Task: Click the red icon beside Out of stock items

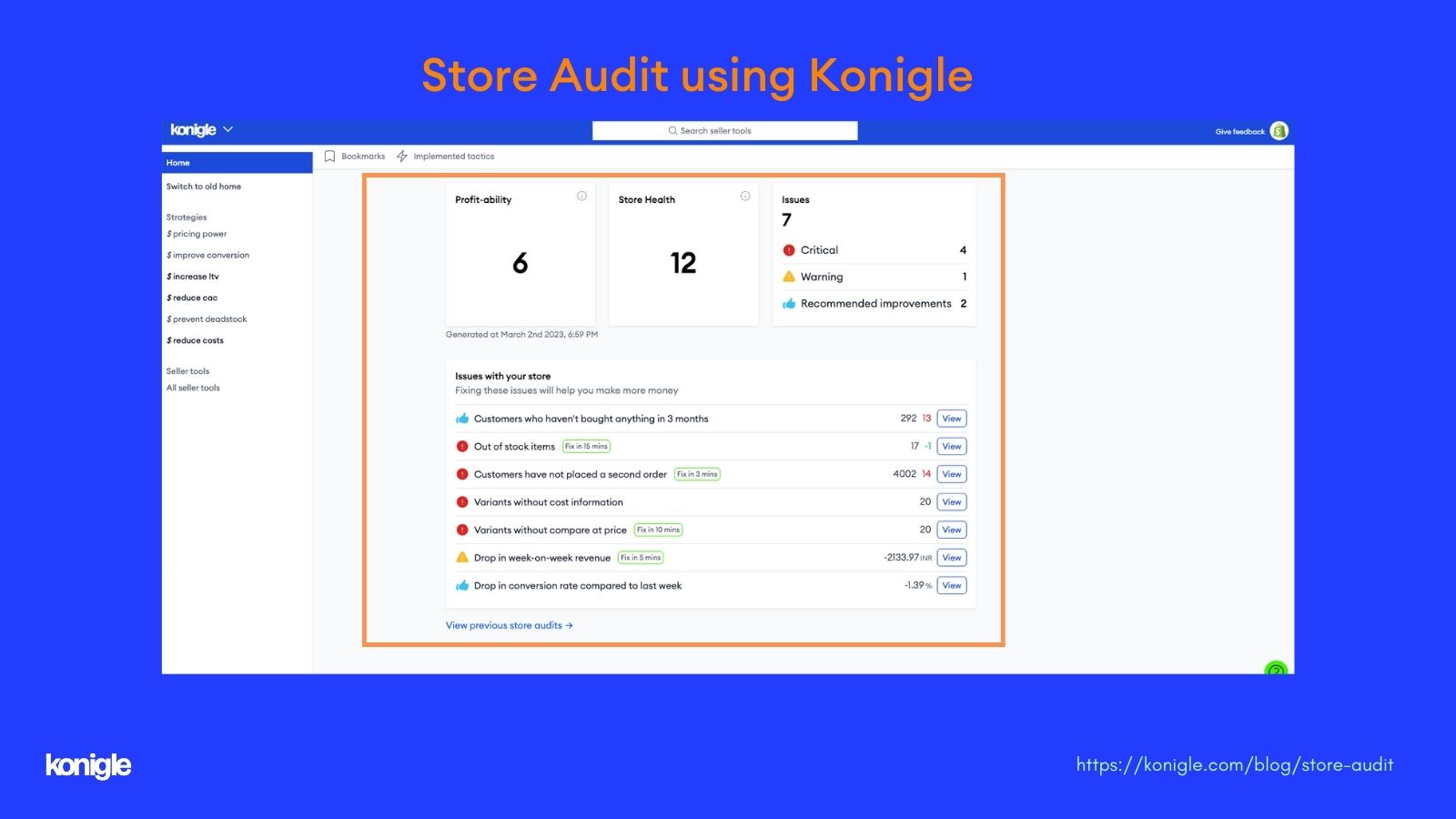Action: 462,447
